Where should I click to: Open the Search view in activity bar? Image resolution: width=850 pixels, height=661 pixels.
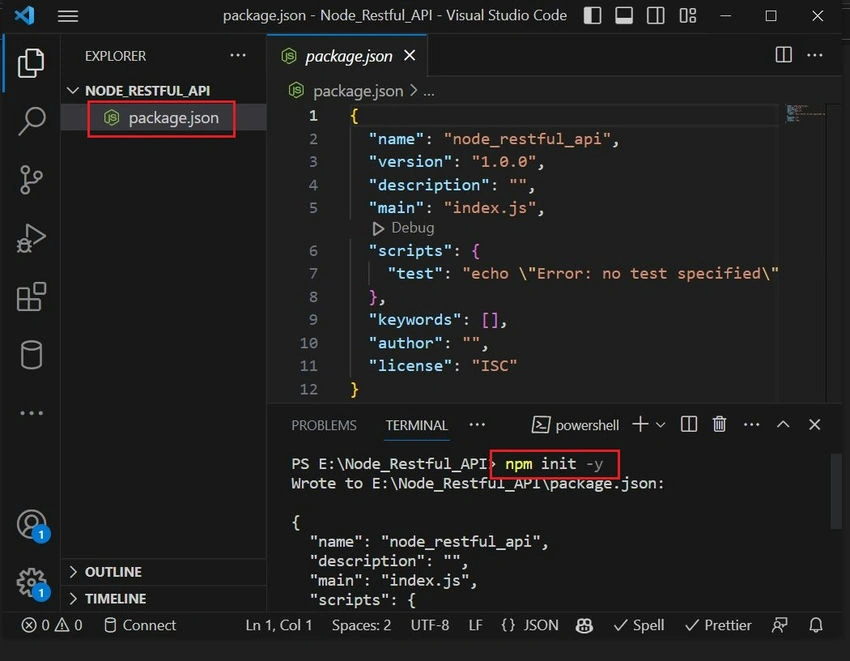(31, 120)
